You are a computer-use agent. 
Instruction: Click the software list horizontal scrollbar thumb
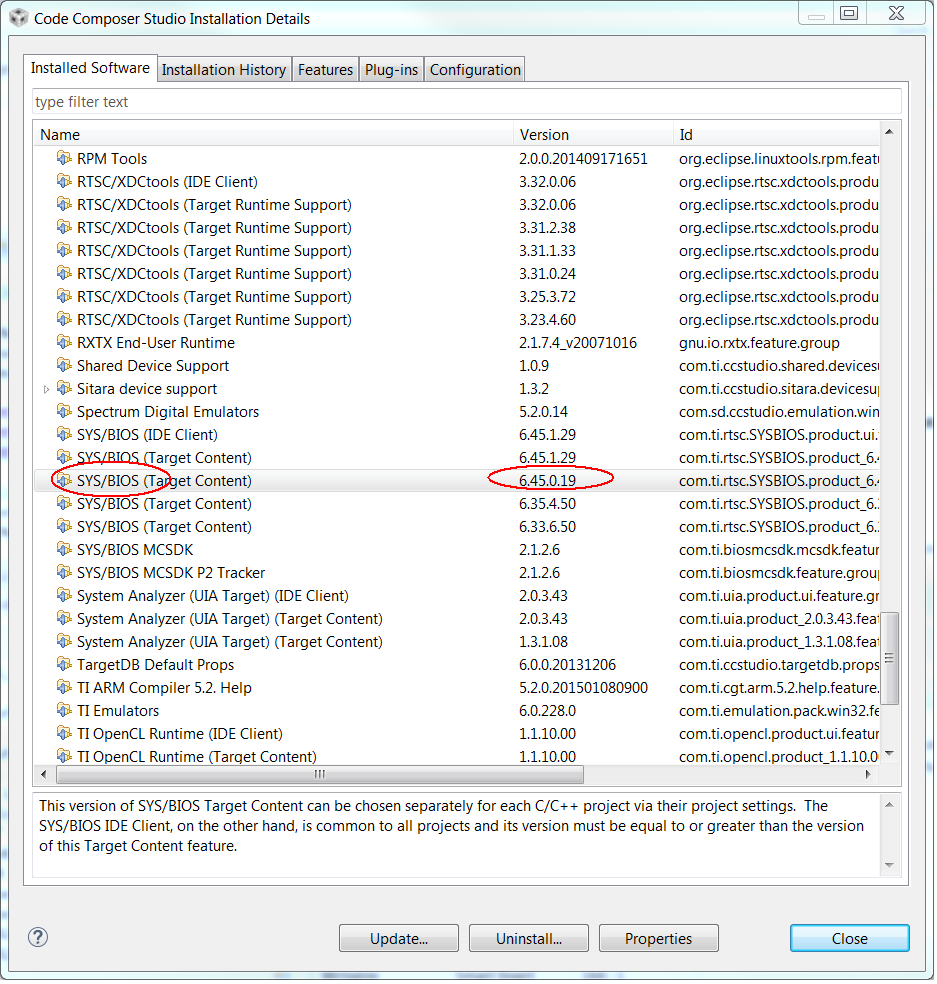point(320,774)
